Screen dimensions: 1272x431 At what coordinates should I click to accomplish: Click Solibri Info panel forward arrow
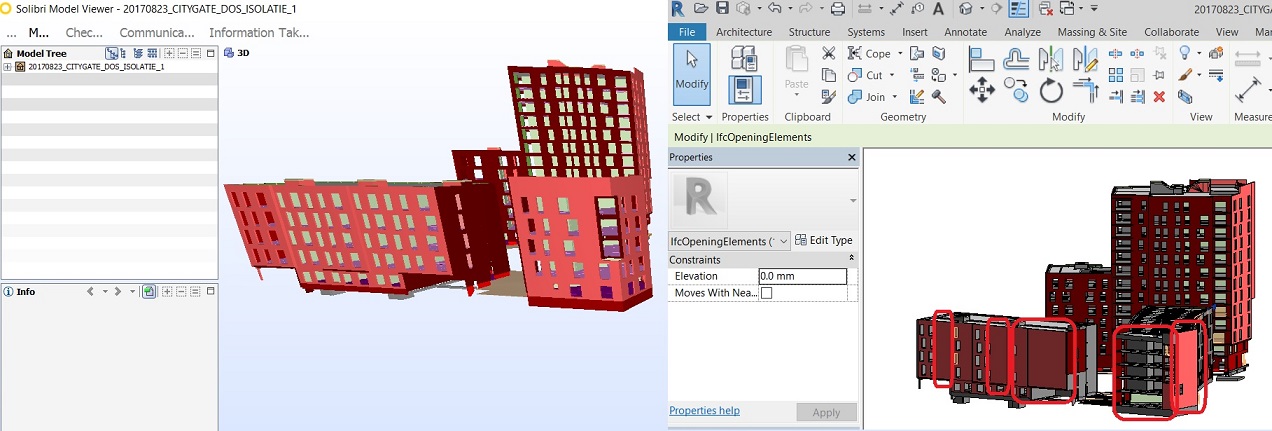tap(118, 292)
